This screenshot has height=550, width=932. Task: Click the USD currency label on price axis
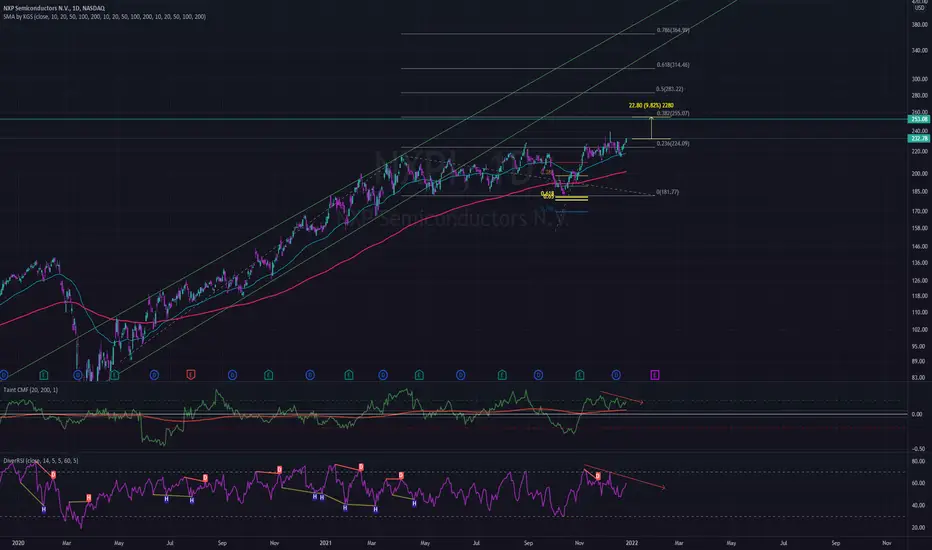tap(920, 8)
